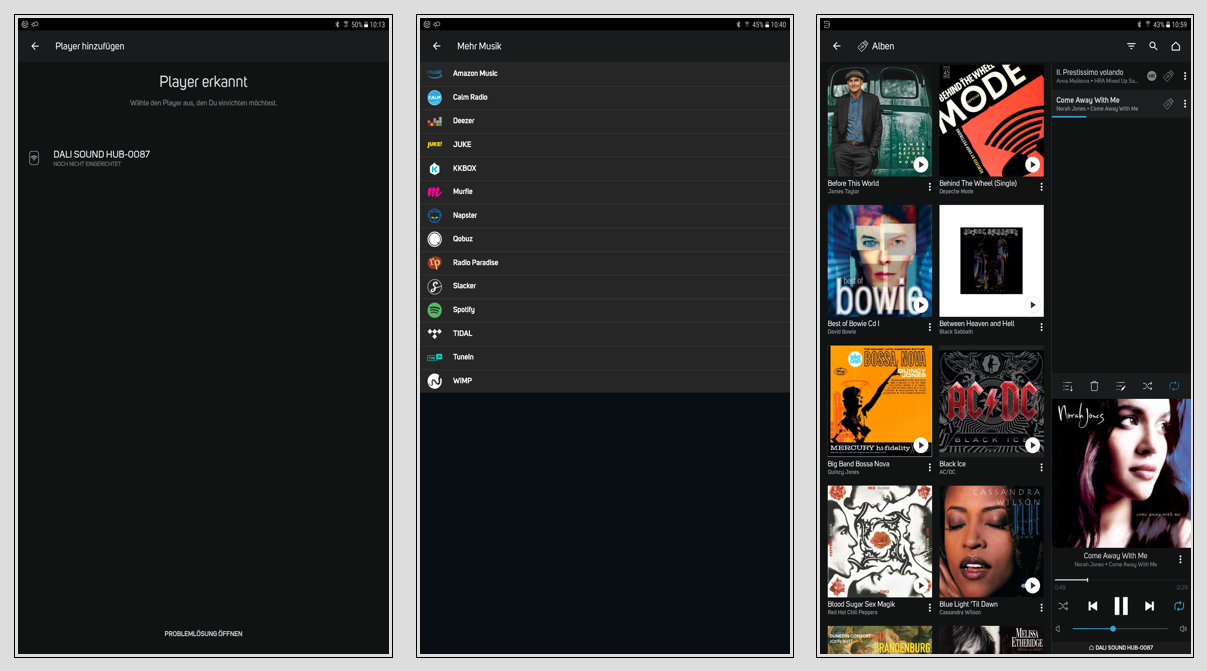Screen dimensions: 1207x671
Task: Click the HR badge on Prestissimo volando row
Action: point(1151,76)
